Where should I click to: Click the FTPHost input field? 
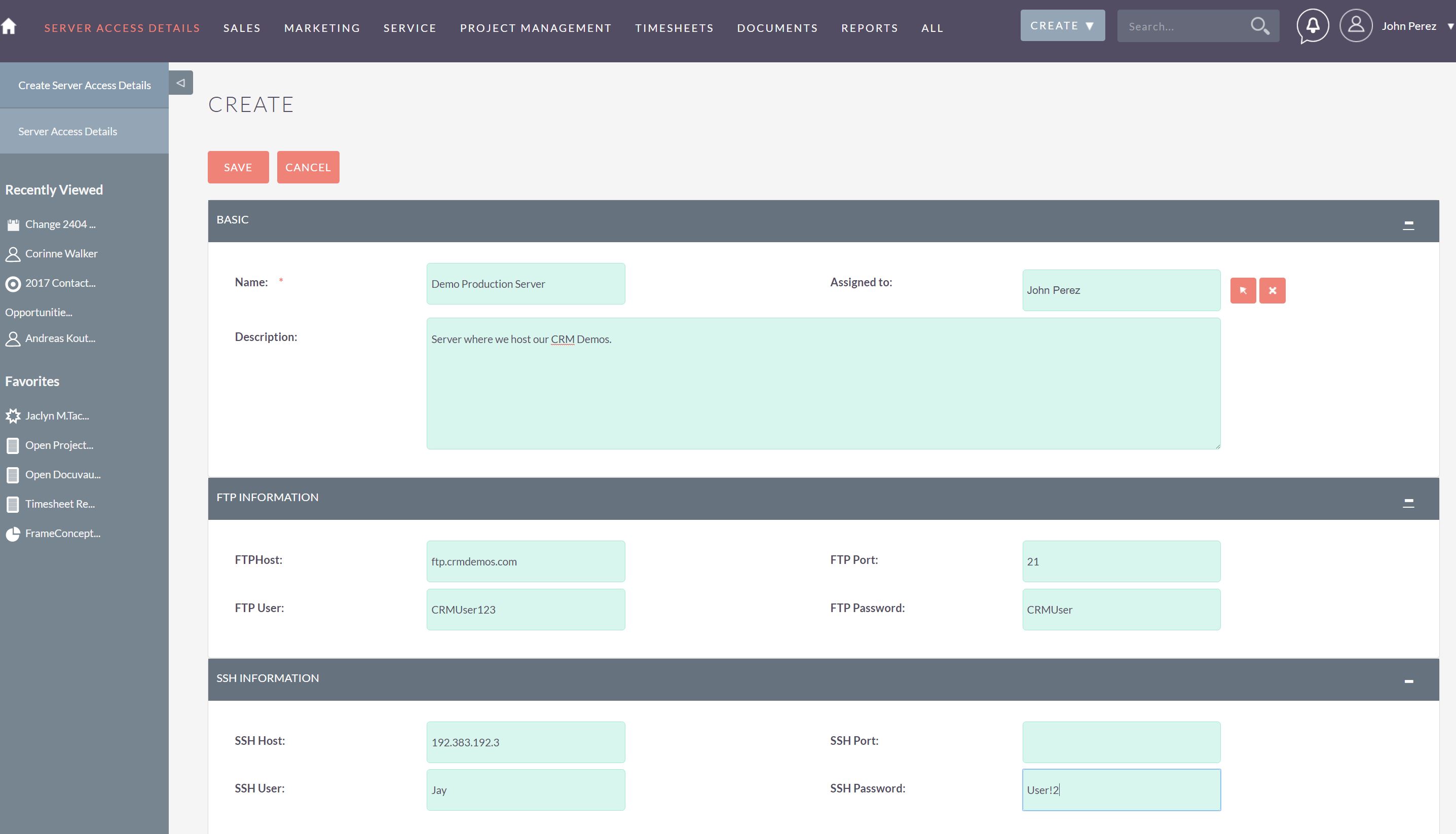tap(525, 561)
